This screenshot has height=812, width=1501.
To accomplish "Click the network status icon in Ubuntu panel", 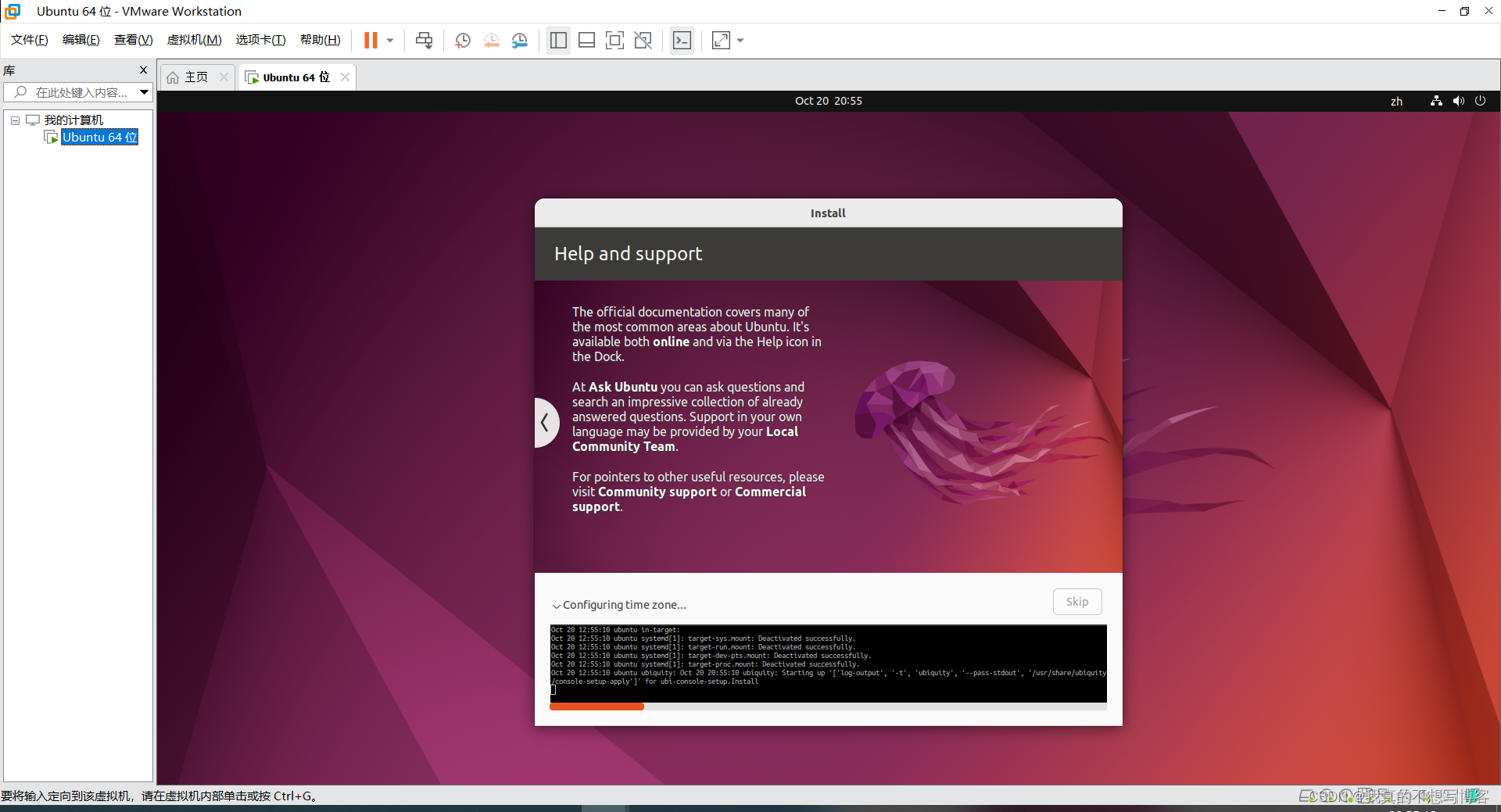I will 1436,101.
